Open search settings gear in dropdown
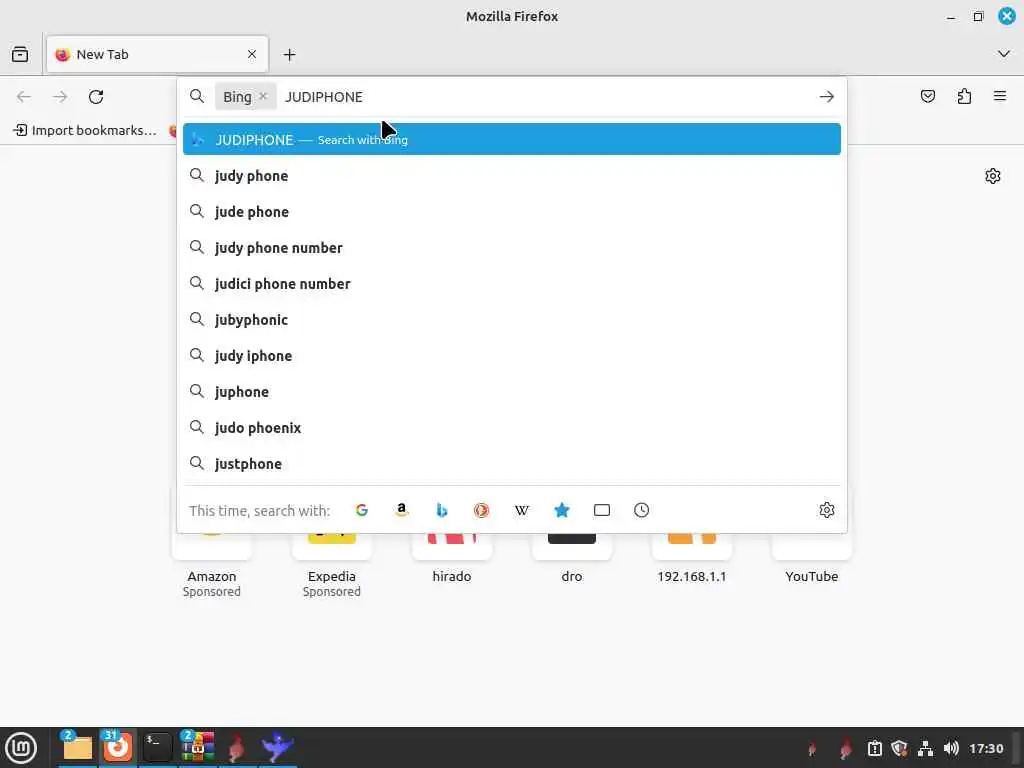 pos(827,510)
